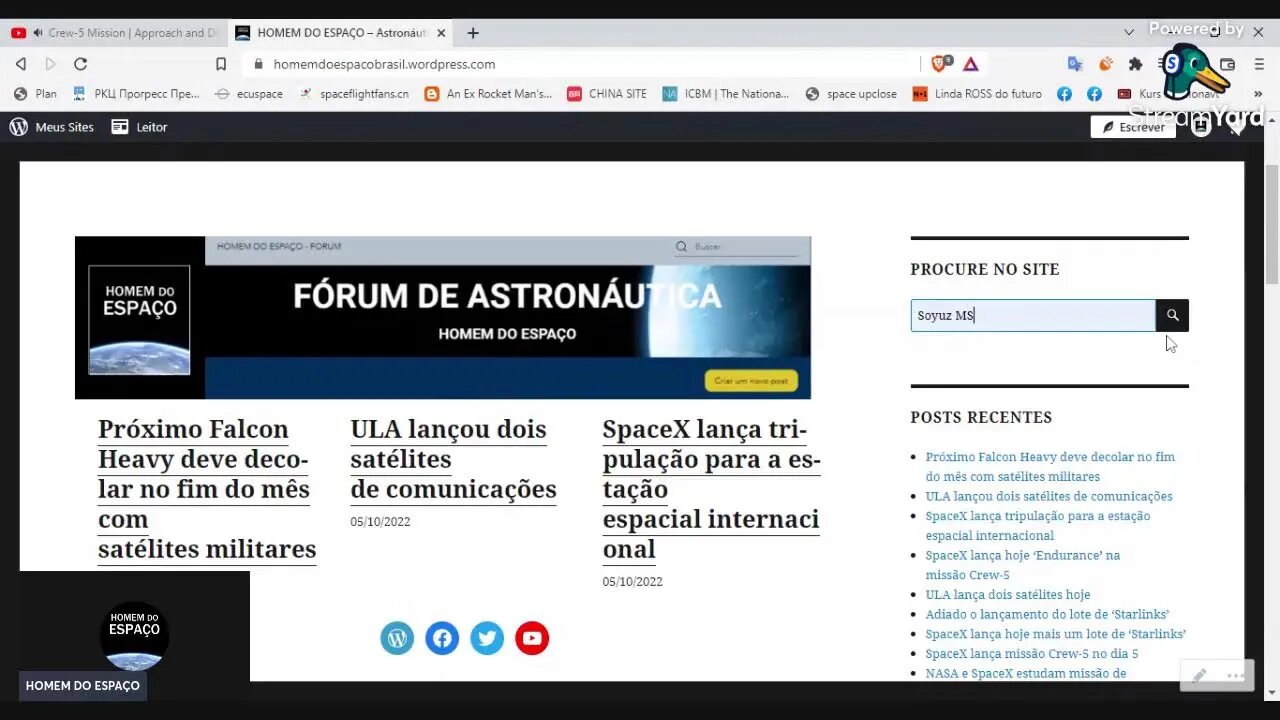The width and height of the screenshot is (1280, 720).
Task: Open the CHINA SITE bookmark
Action: (608, 94)
